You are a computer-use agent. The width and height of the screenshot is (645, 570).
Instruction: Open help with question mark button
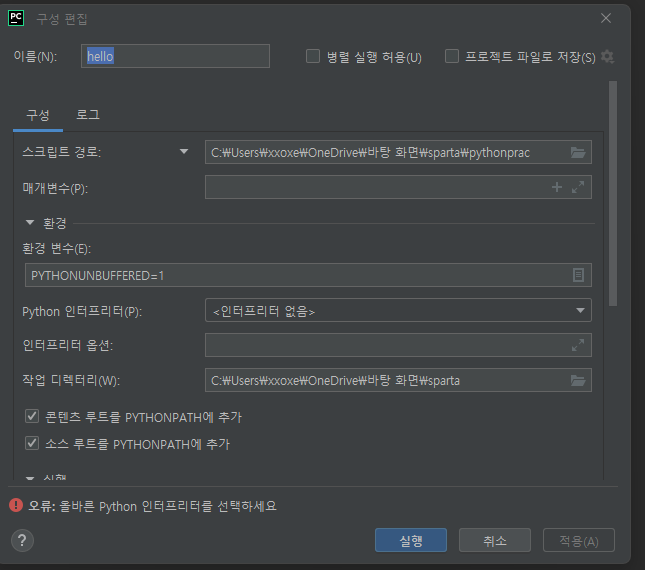pos(22,540)
